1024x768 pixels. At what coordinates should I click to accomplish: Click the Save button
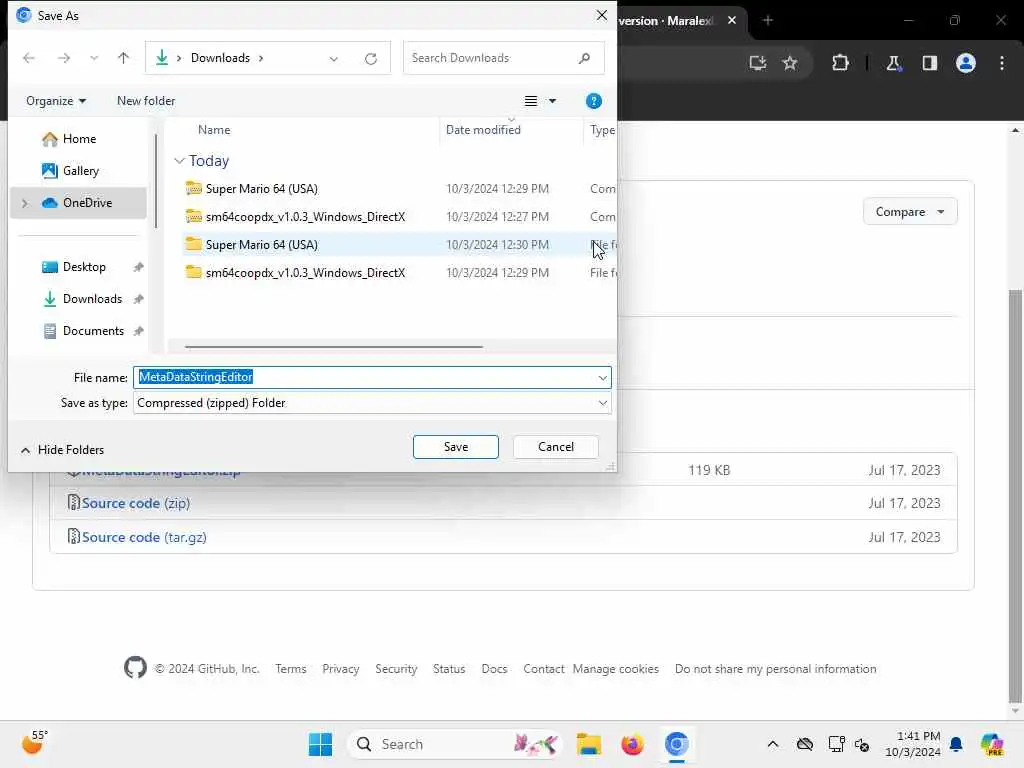click(x=456, y=447)
